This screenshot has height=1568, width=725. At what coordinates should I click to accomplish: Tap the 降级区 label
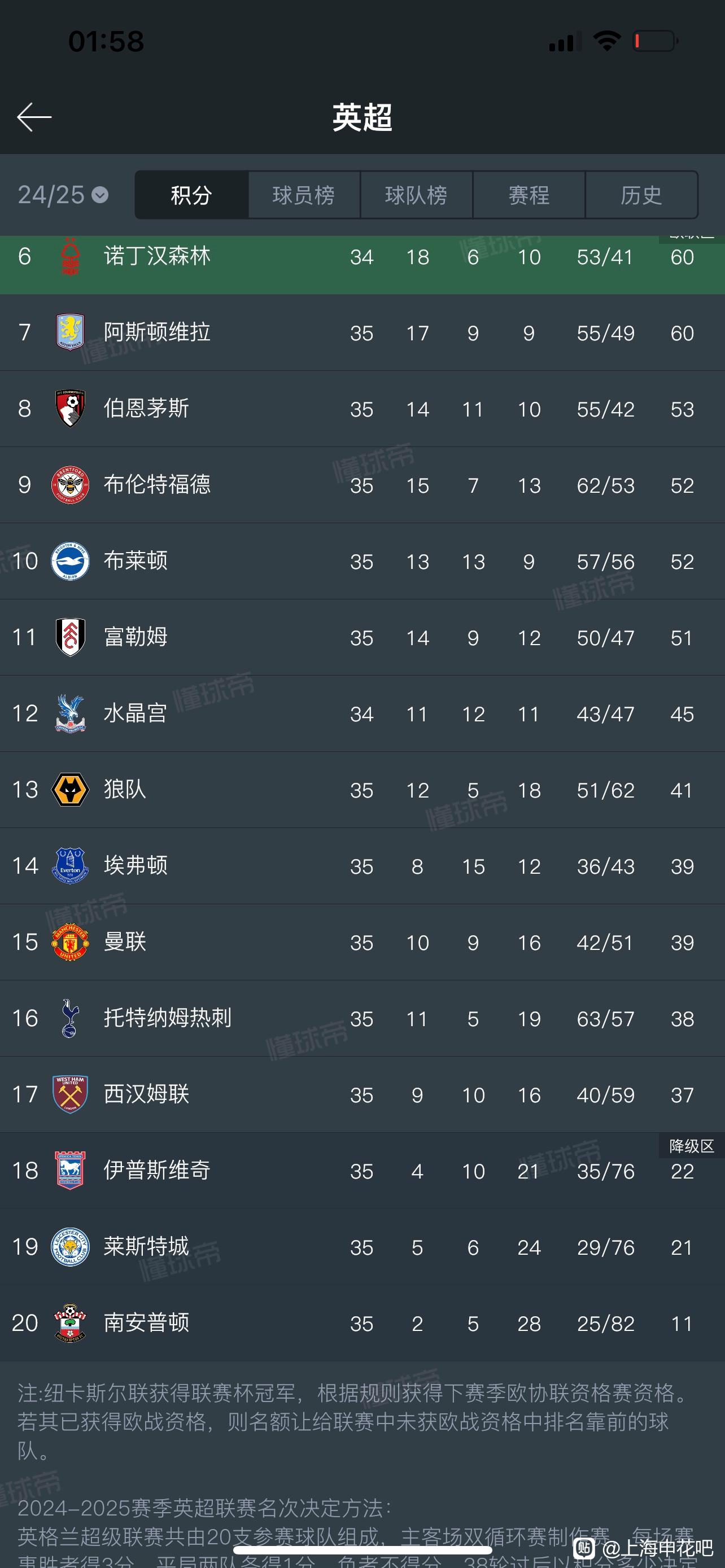[x=692, y=1146]
